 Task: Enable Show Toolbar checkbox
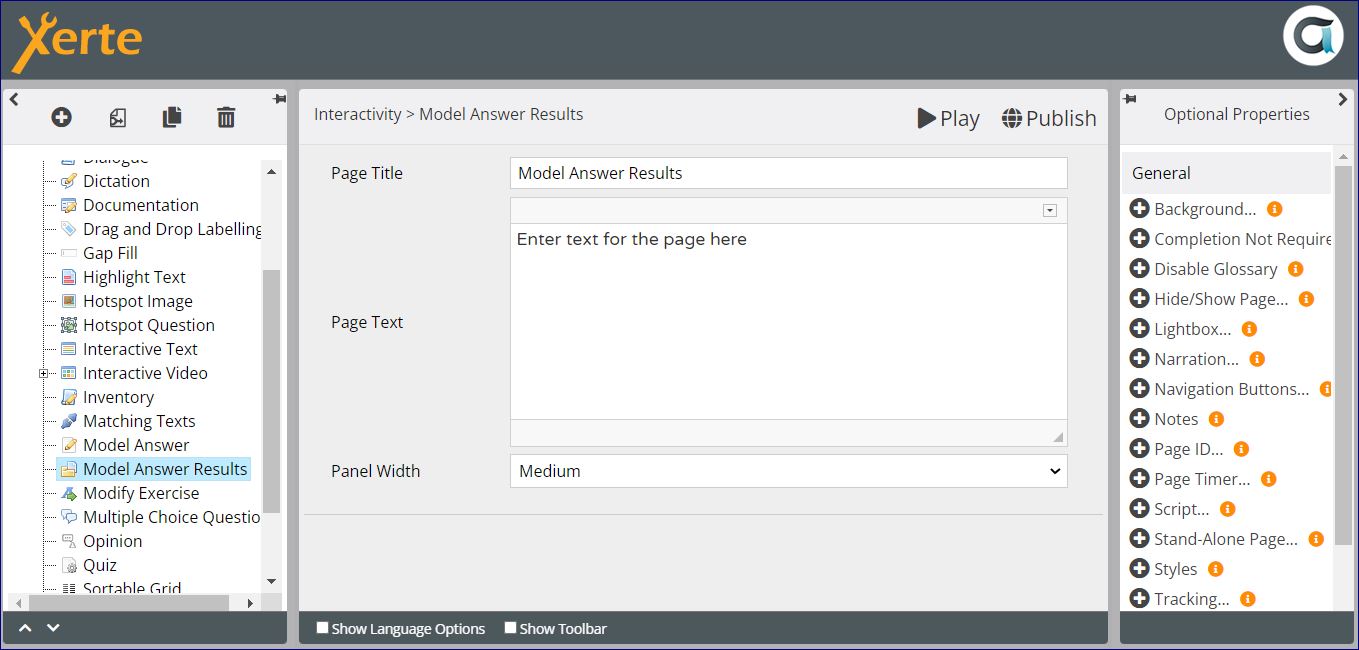tap(510, 628)
